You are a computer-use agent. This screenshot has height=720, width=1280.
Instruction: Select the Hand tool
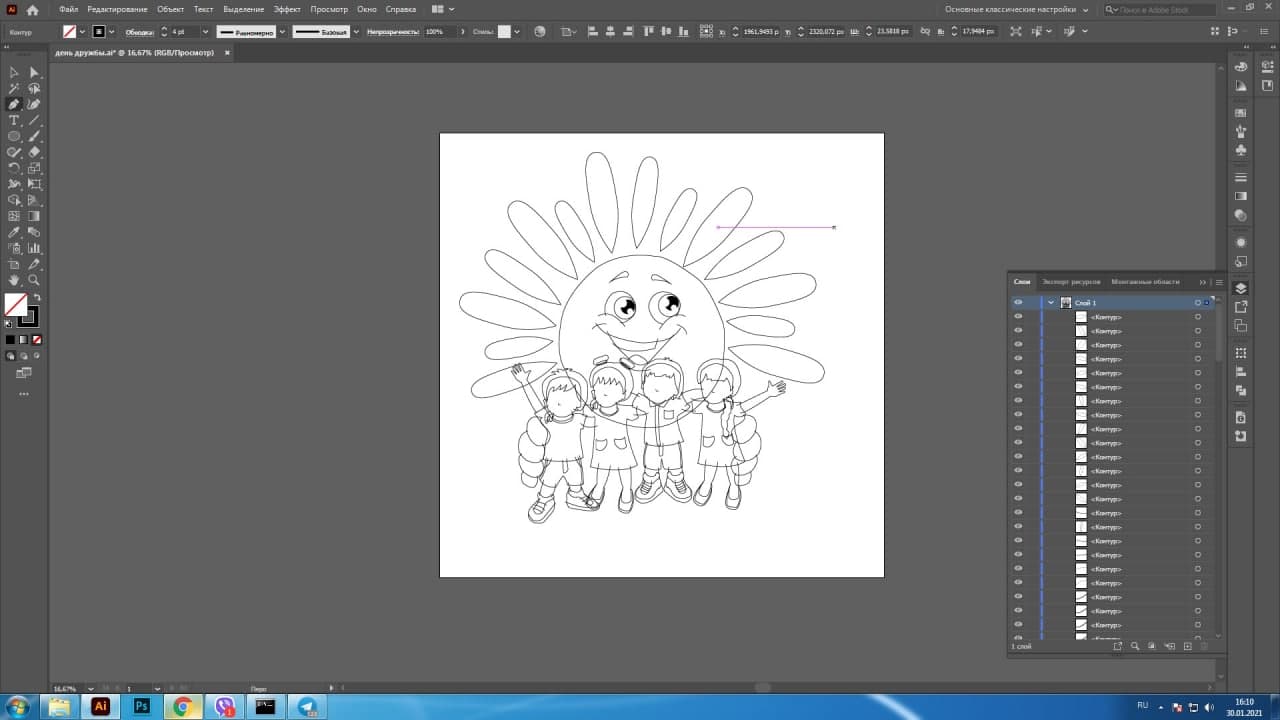click(x=14, y=280)
